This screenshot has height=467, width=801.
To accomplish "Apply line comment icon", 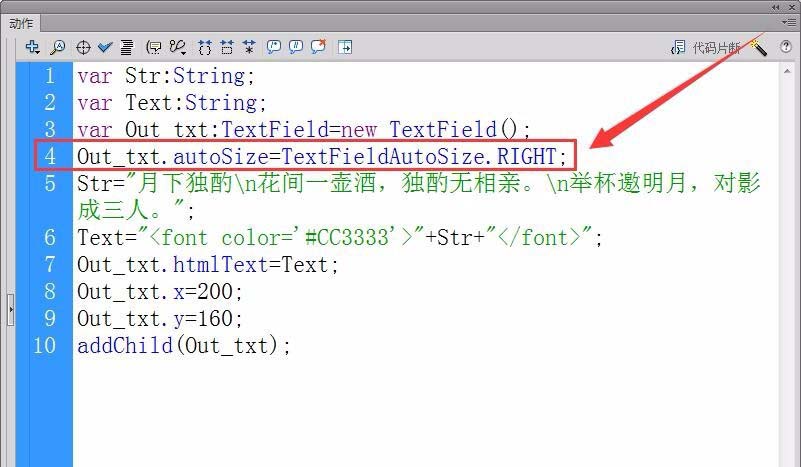I will tap(296, 48).
